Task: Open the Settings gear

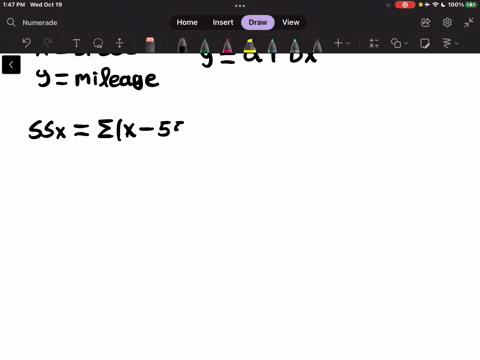Action: (x=447, y=22)
